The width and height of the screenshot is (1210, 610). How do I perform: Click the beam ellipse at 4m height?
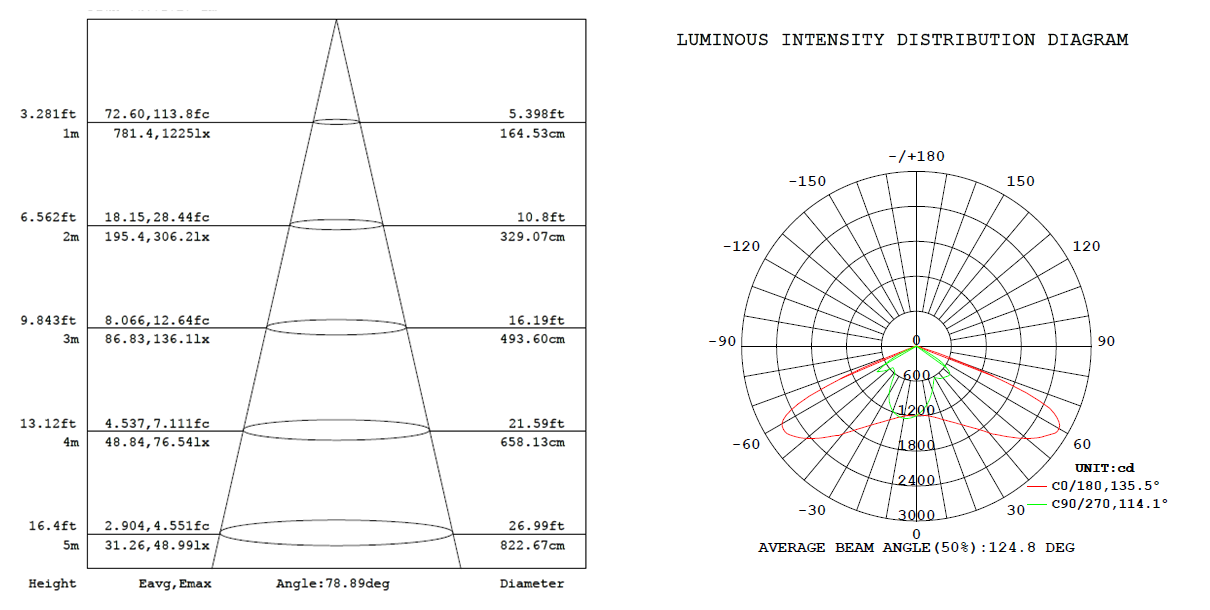[336, 430]
